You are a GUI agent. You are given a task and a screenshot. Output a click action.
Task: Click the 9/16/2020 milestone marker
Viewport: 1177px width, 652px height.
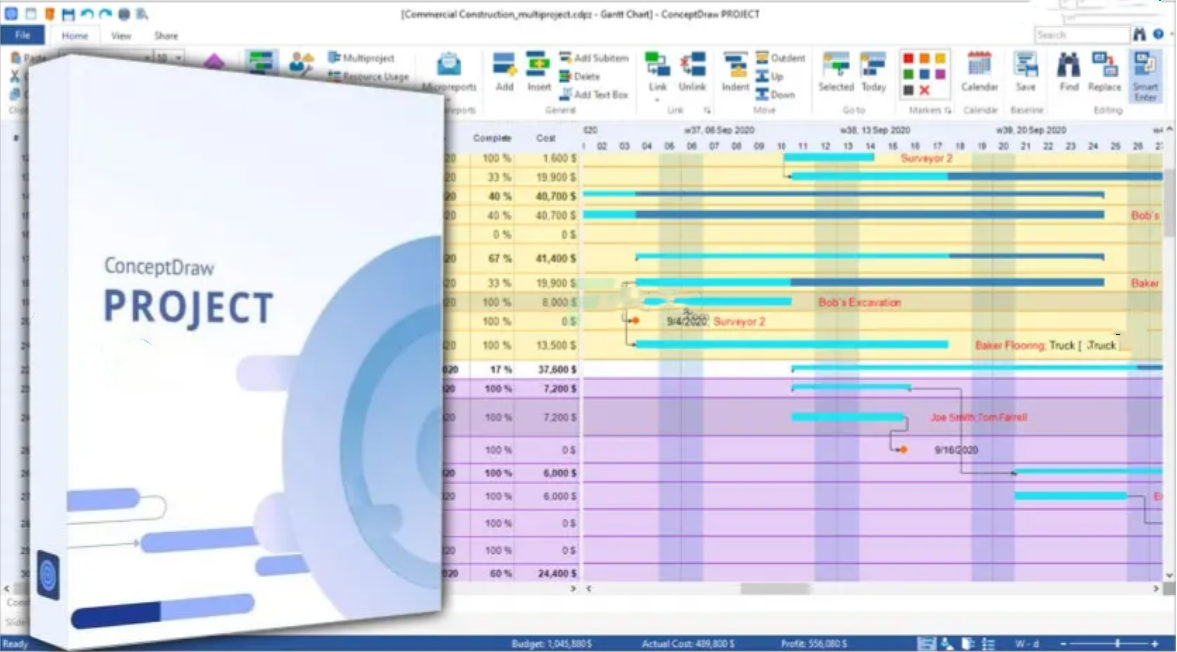(903, 450)
